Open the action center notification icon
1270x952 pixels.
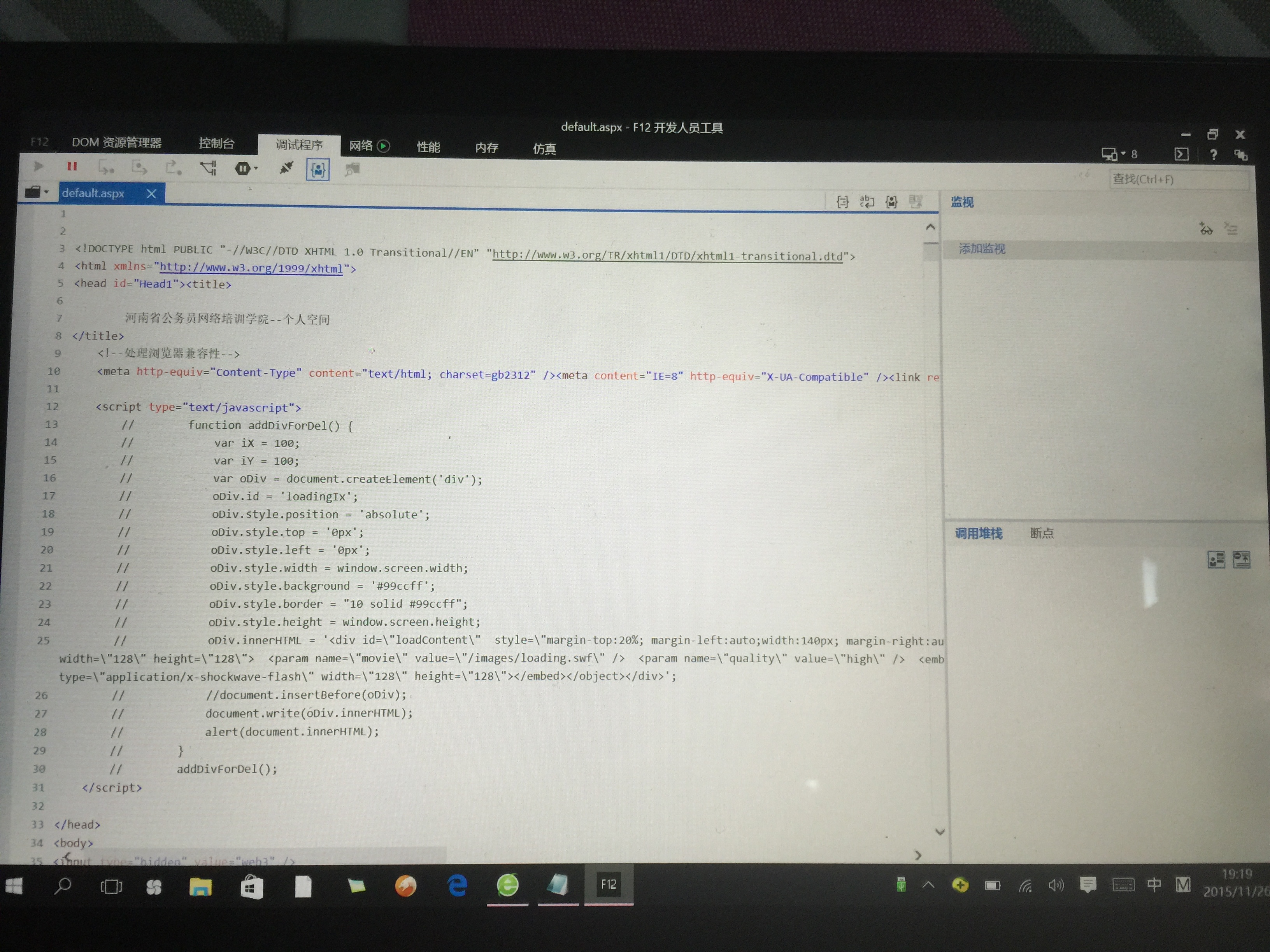pyautogui.click(x=1088, y=885)
